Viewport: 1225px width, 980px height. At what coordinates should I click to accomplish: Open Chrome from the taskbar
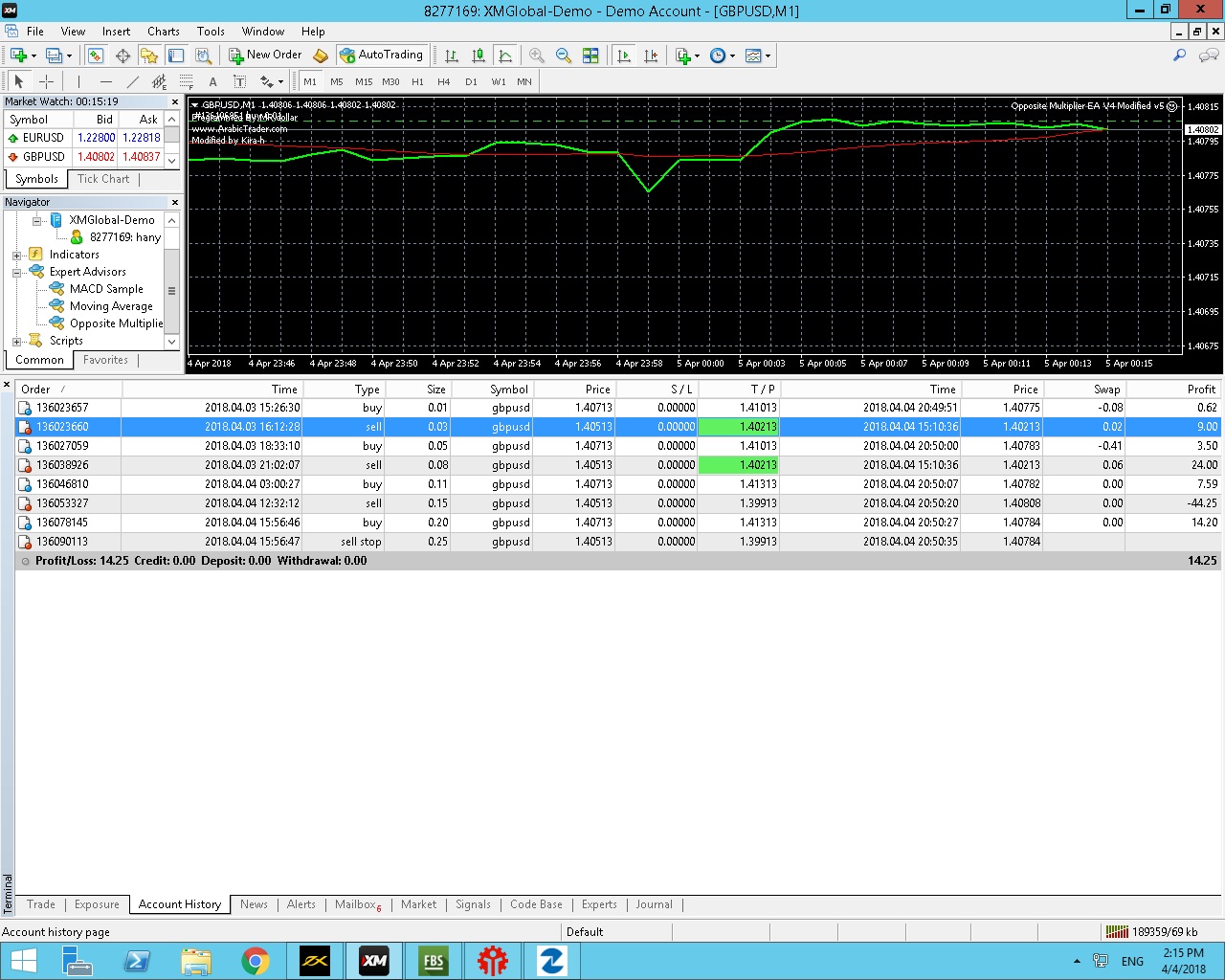(255, 961)
